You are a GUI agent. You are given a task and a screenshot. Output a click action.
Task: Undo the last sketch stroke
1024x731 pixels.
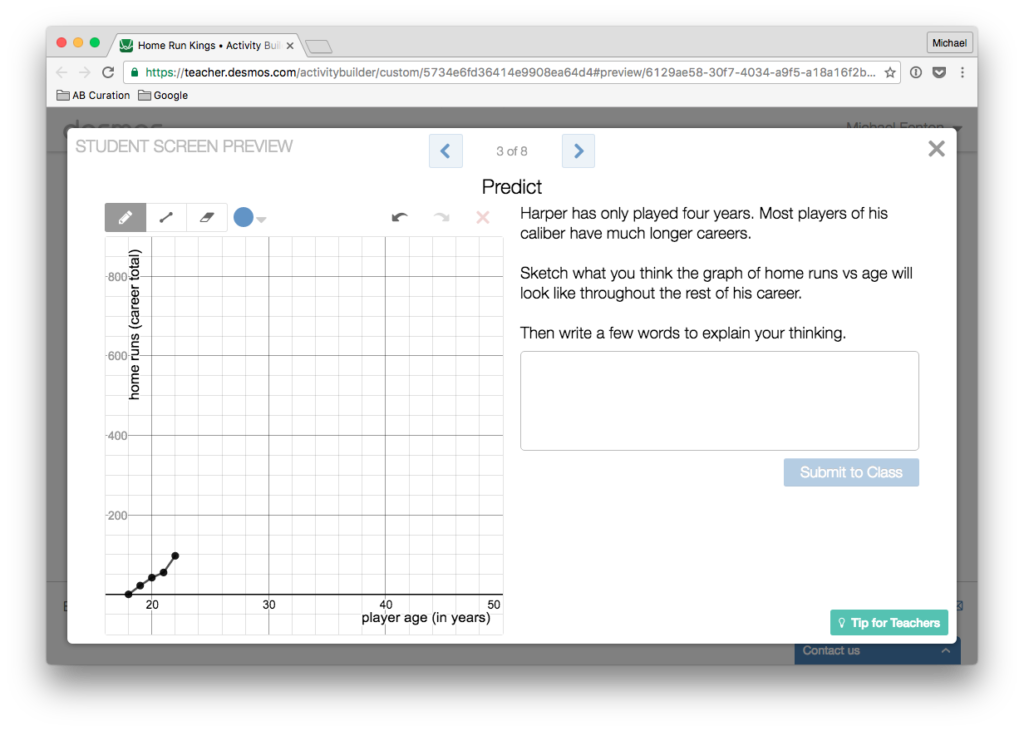400,218
